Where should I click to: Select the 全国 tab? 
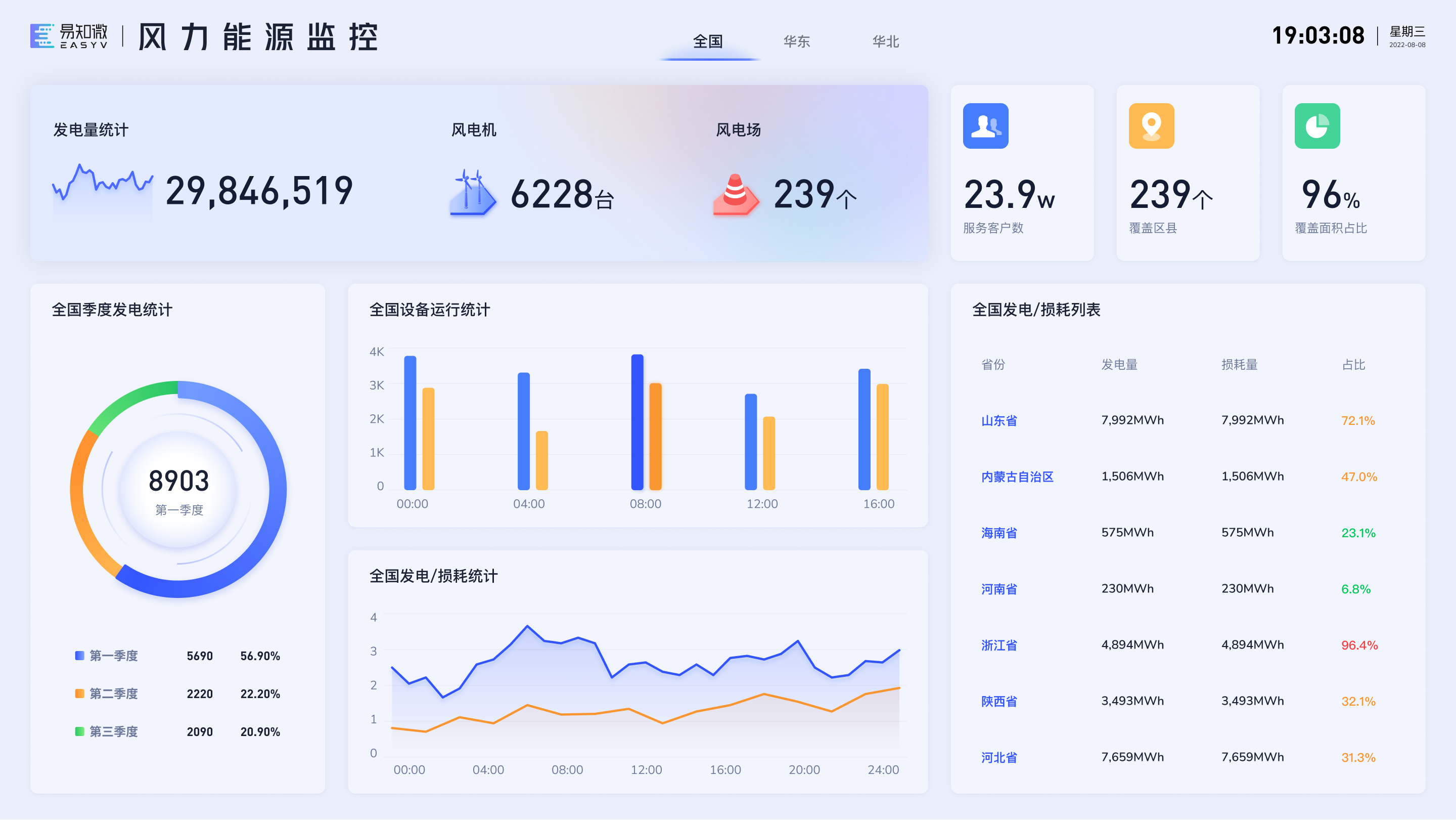pos(708,41)
